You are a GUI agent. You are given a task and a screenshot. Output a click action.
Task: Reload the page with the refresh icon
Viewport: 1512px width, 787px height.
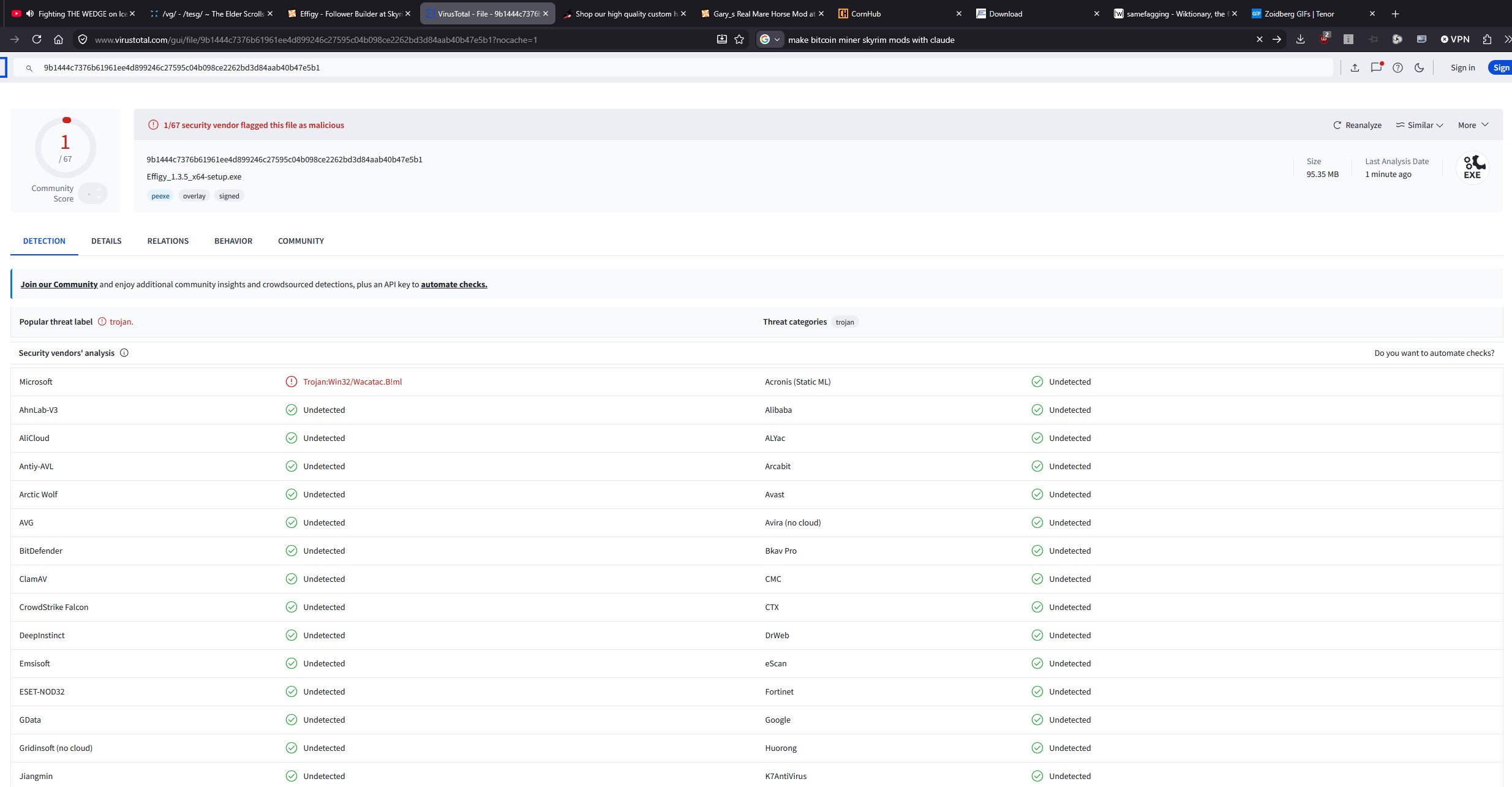pos(37,39)
